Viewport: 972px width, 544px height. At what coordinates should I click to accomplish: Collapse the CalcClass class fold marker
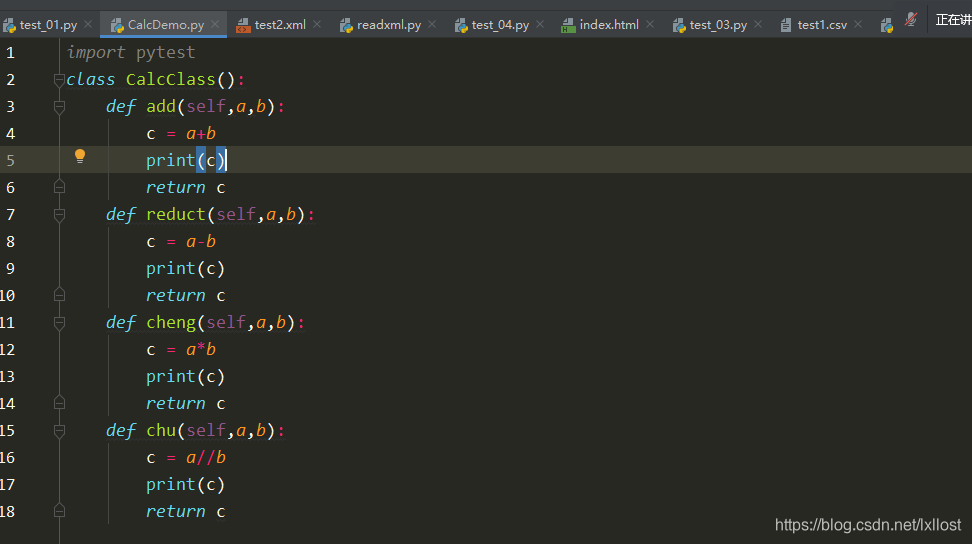[x=59, y=80]
